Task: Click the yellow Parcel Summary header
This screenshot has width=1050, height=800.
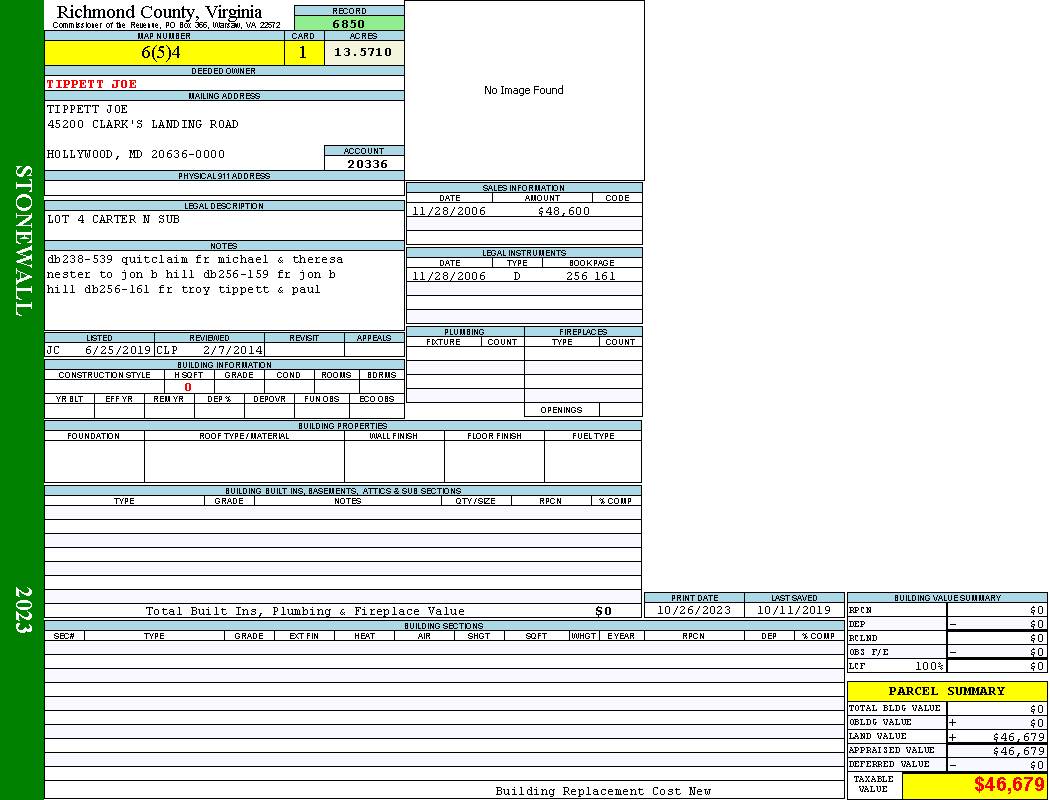Action: click(x=946, y=691)
